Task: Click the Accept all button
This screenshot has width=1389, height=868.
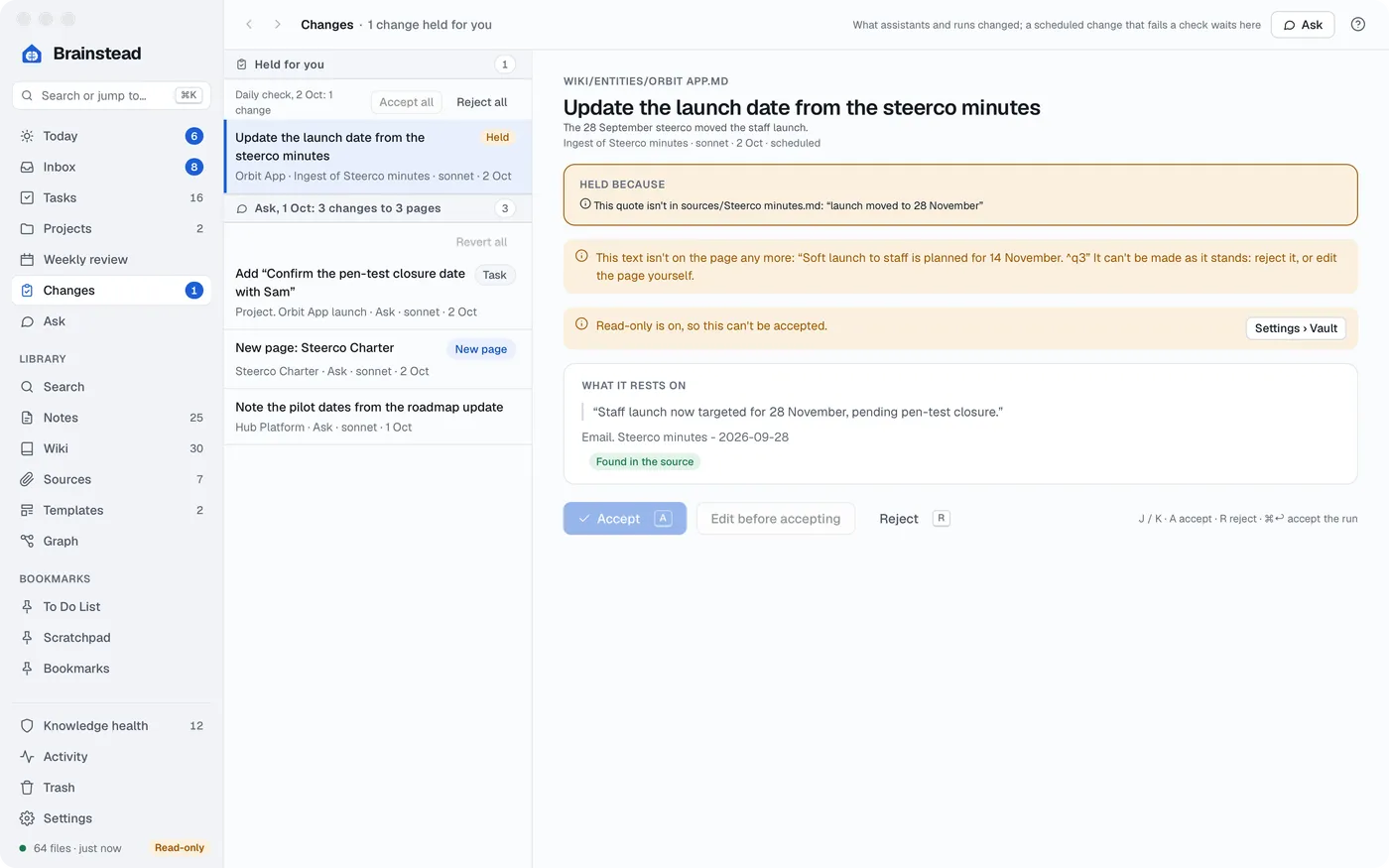Action: coord(406,102)
